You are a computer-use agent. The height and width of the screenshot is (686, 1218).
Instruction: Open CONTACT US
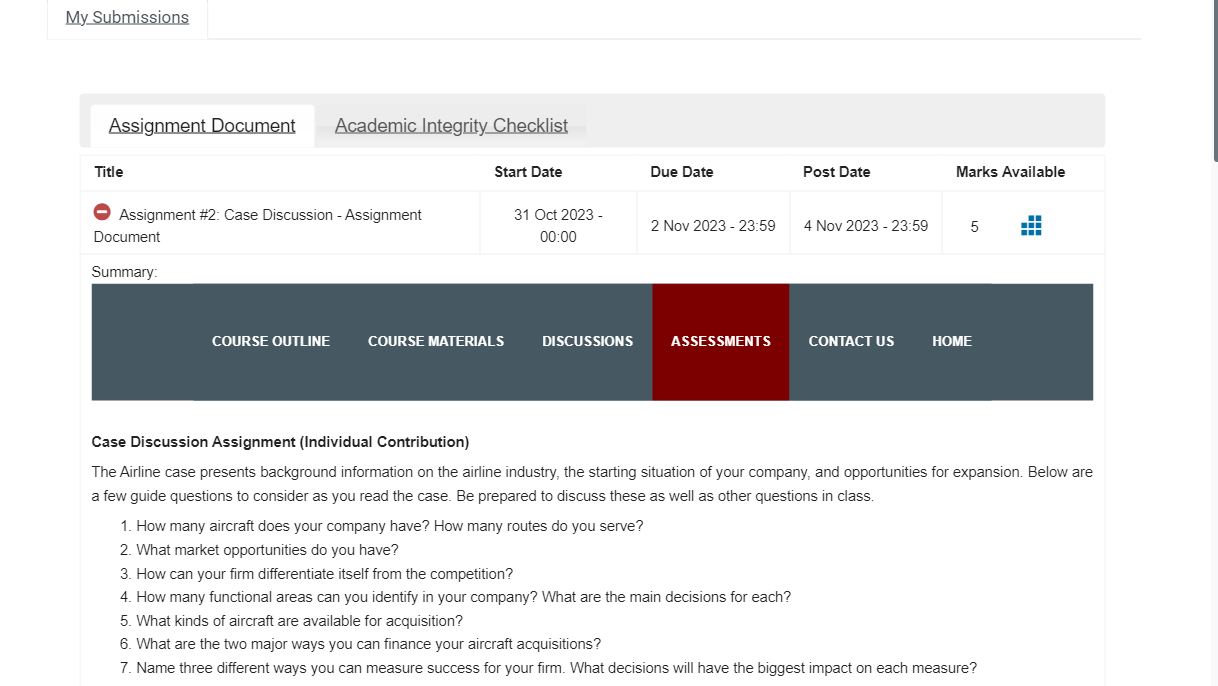click(x=851, y=341)
